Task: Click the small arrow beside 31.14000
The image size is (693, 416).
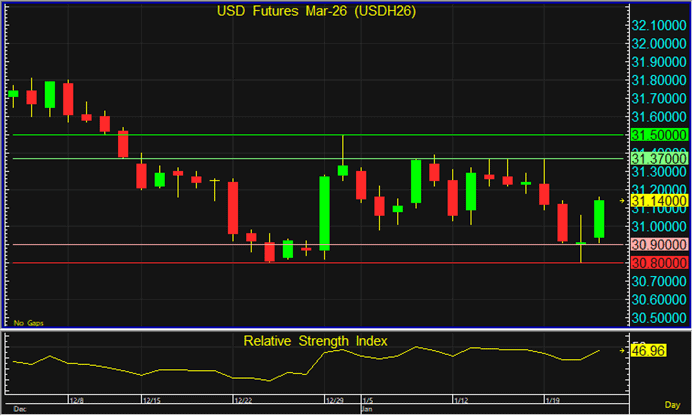Action: tap(623, 201)
